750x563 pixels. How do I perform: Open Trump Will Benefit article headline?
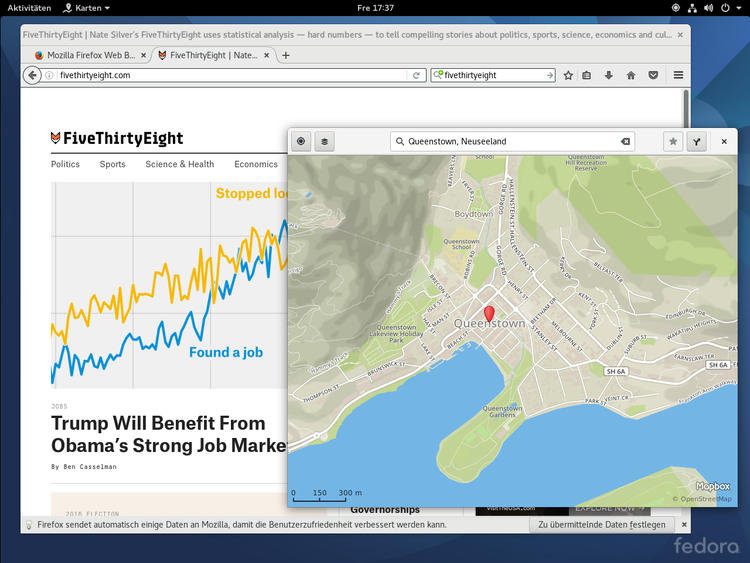169,434
